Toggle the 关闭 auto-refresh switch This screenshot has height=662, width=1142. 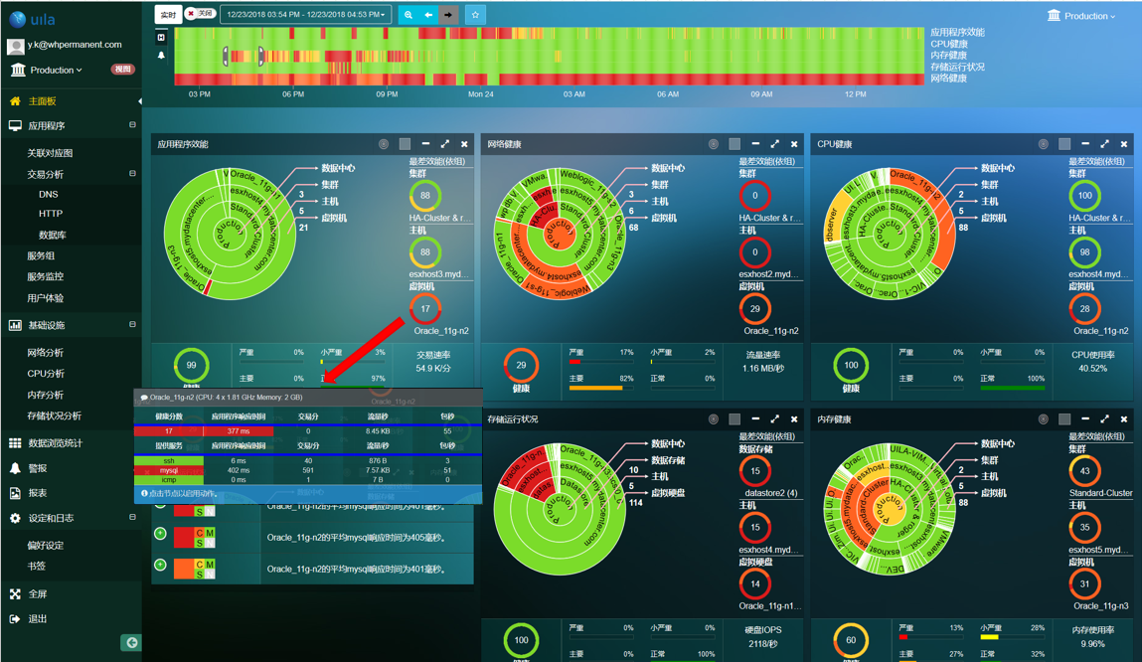pos(199,14)
